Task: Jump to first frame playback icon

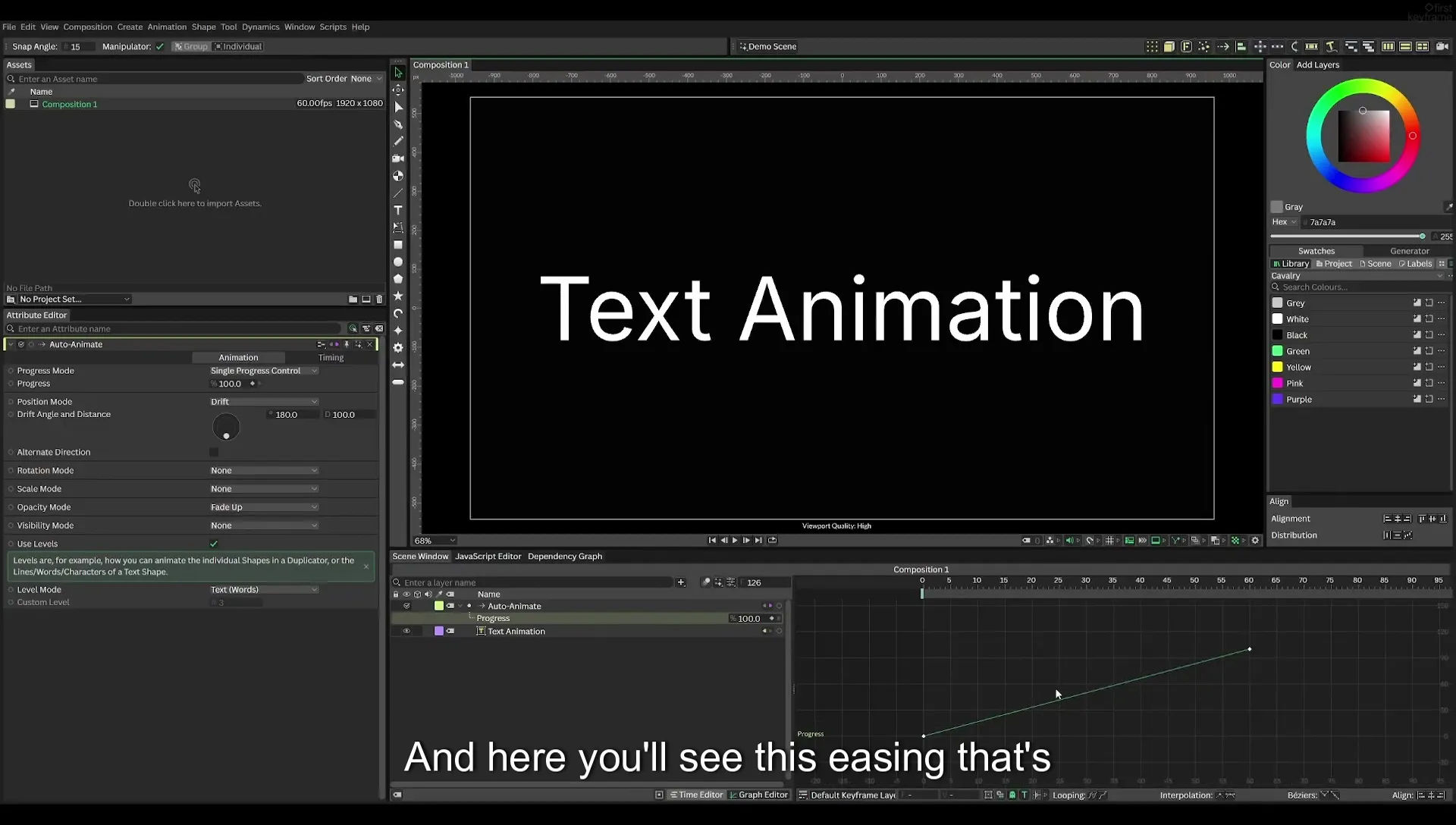Action: [x=712, y=541]
